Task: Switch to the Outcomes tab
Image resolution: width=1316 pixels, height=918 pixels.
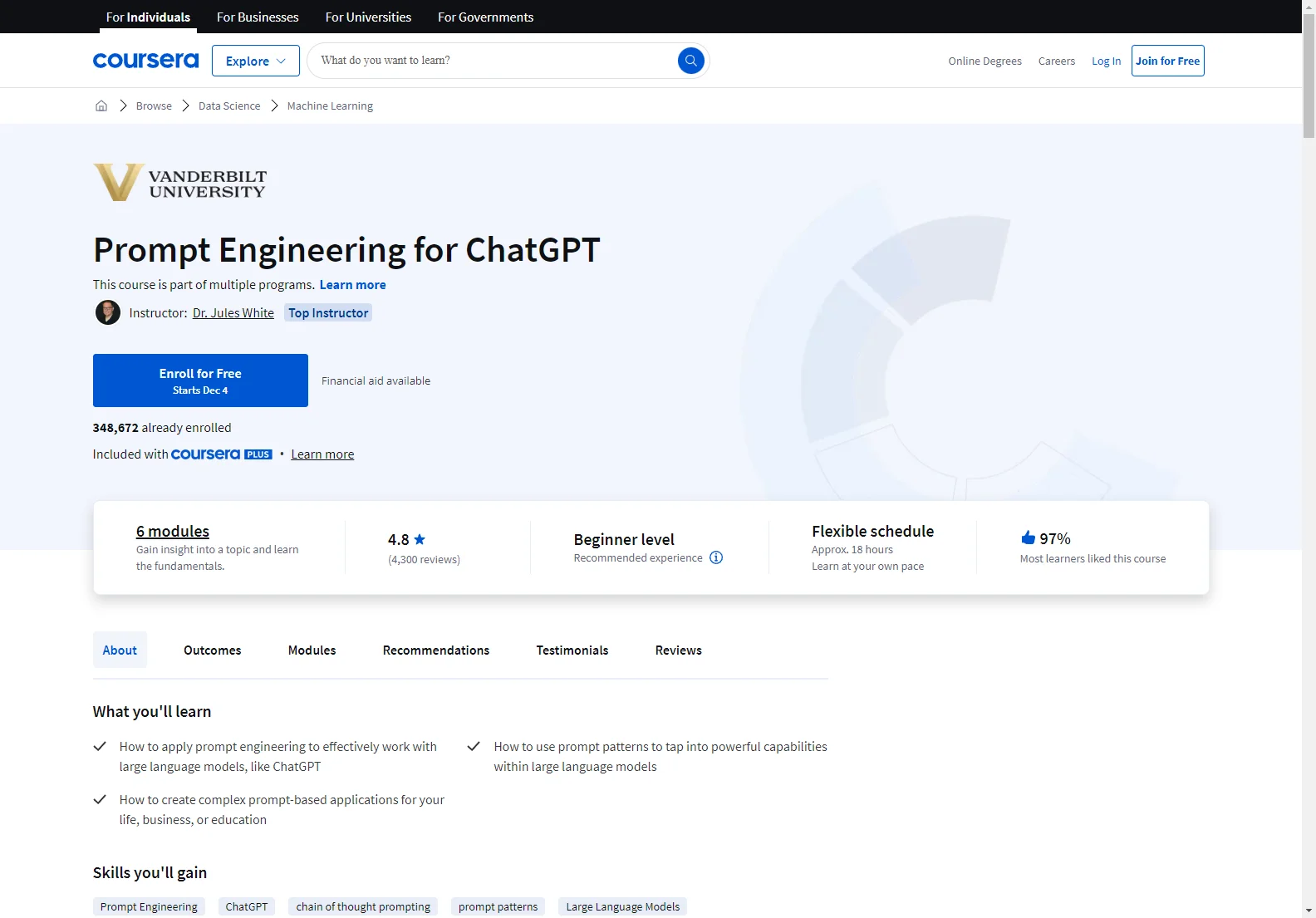Action: (213, 650)
